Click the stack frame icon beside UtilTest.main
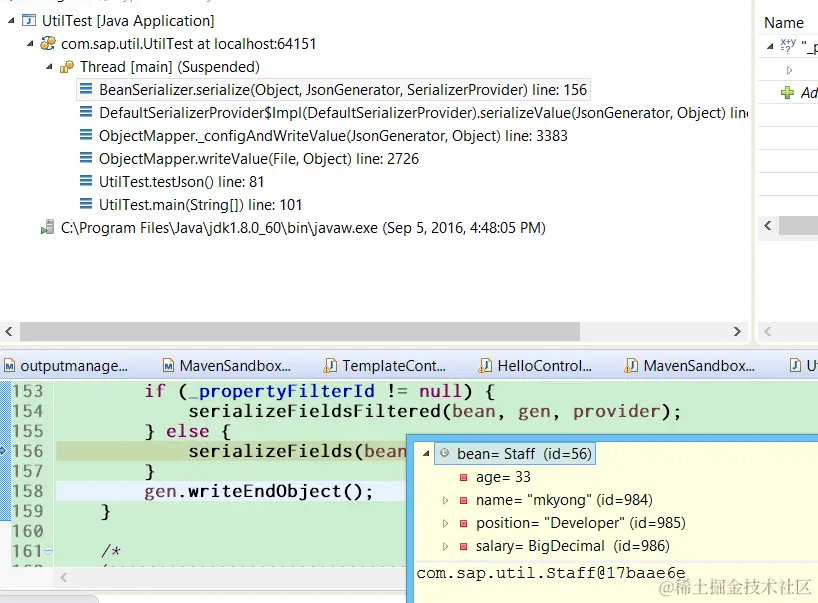This screenshot has width=818, height=603. (x=86, y=204)
